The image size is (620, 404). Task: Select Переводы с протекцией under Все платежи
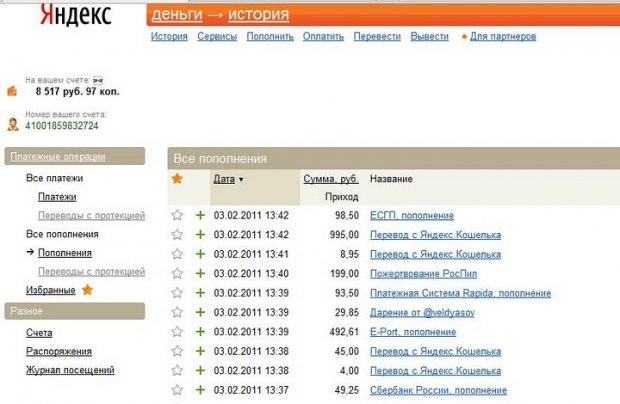coord(91,215)
